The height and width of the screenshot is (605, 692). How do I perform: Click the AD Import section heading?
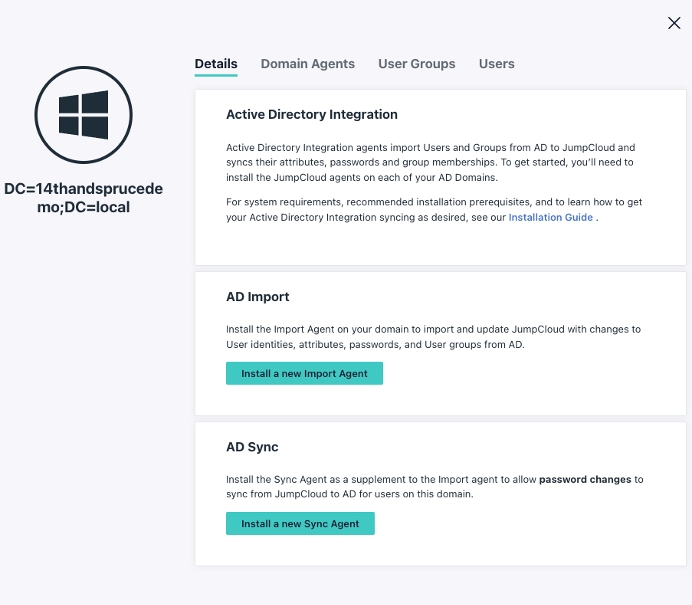258,297
